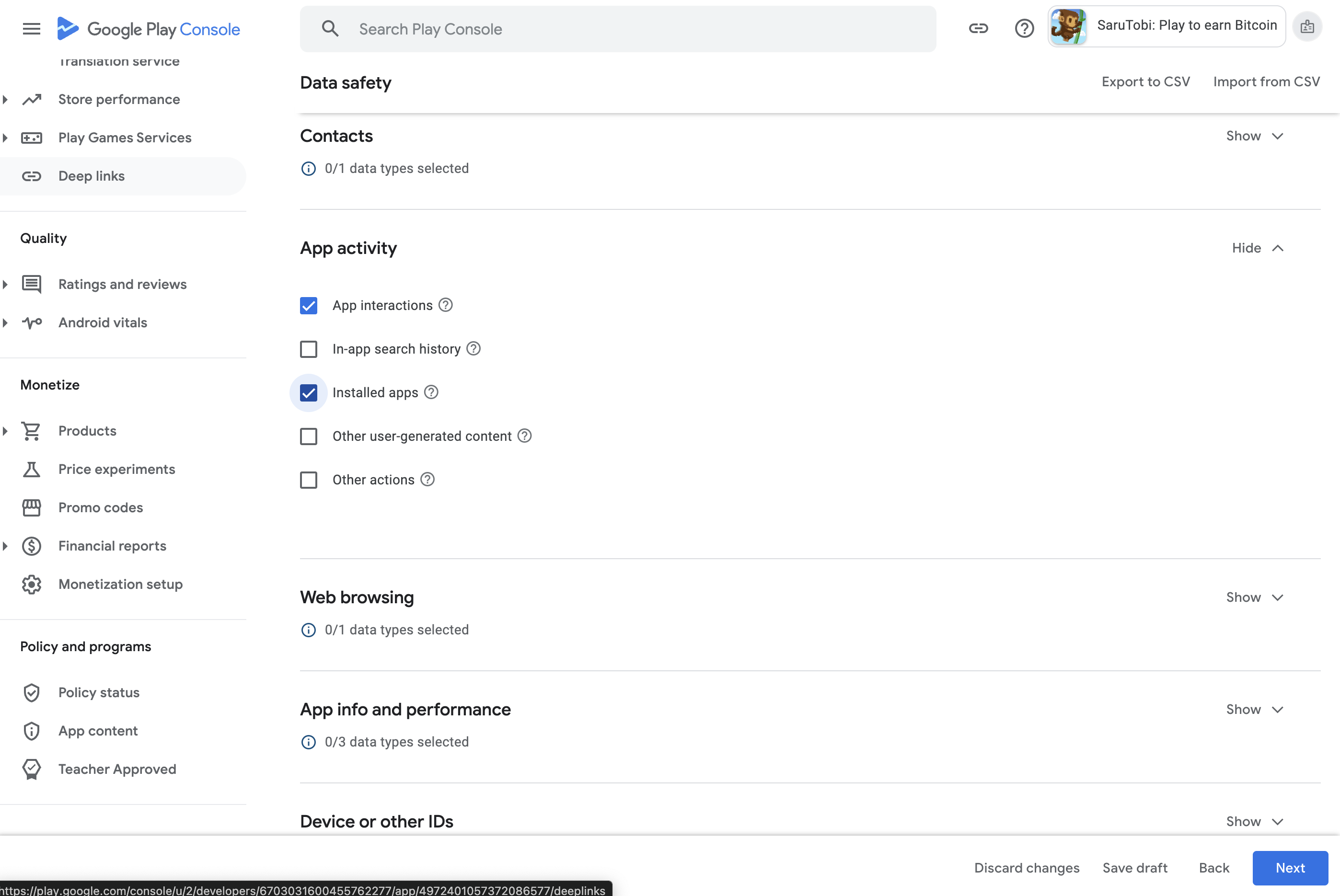
Task: Open App content in the sidebar
Action: (x=98, y=731)
